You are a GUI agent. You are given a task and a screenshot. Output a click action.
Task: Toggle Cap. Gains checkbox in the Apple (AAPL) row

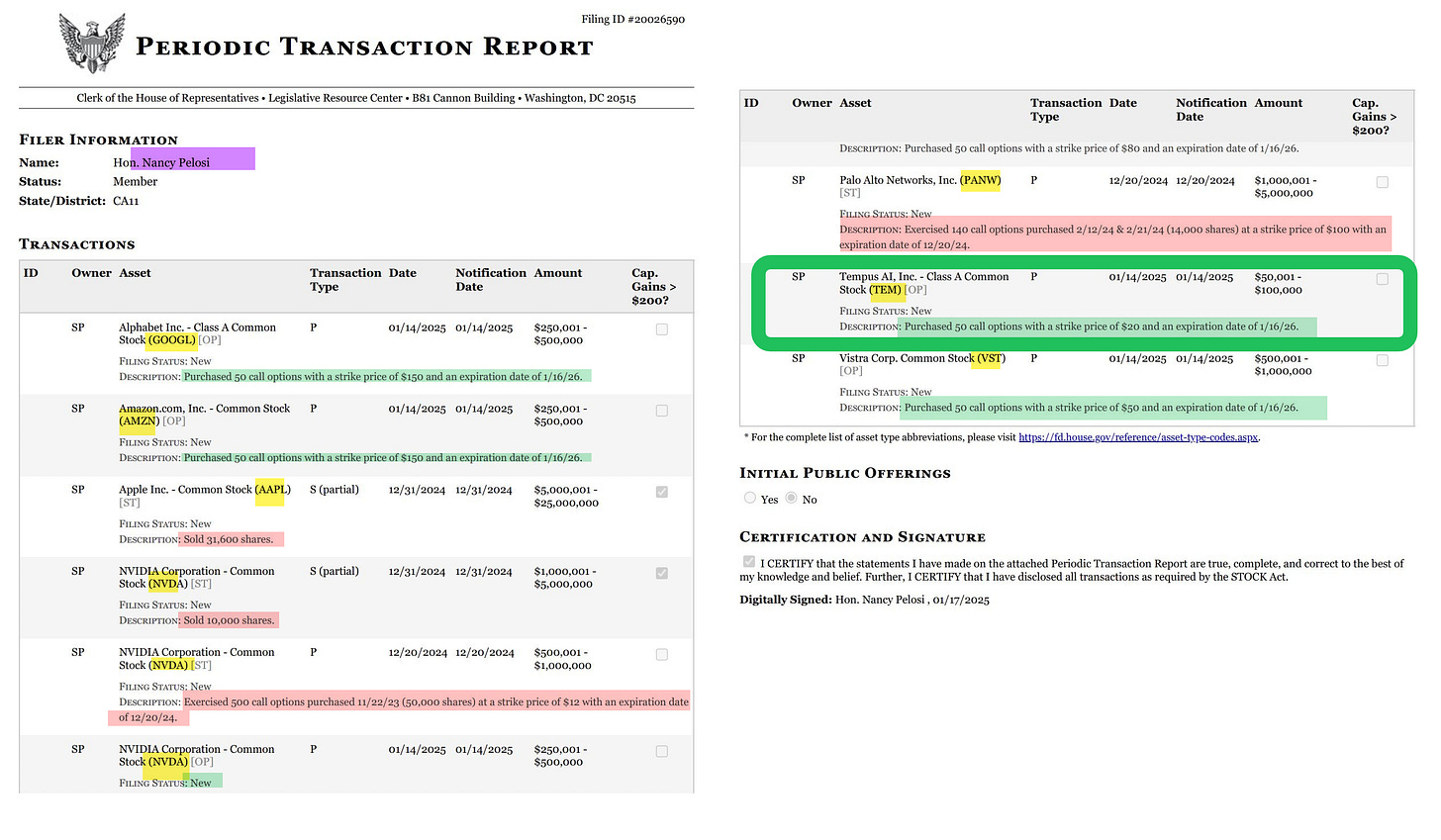pyautogui.click(x=662, y=492)
